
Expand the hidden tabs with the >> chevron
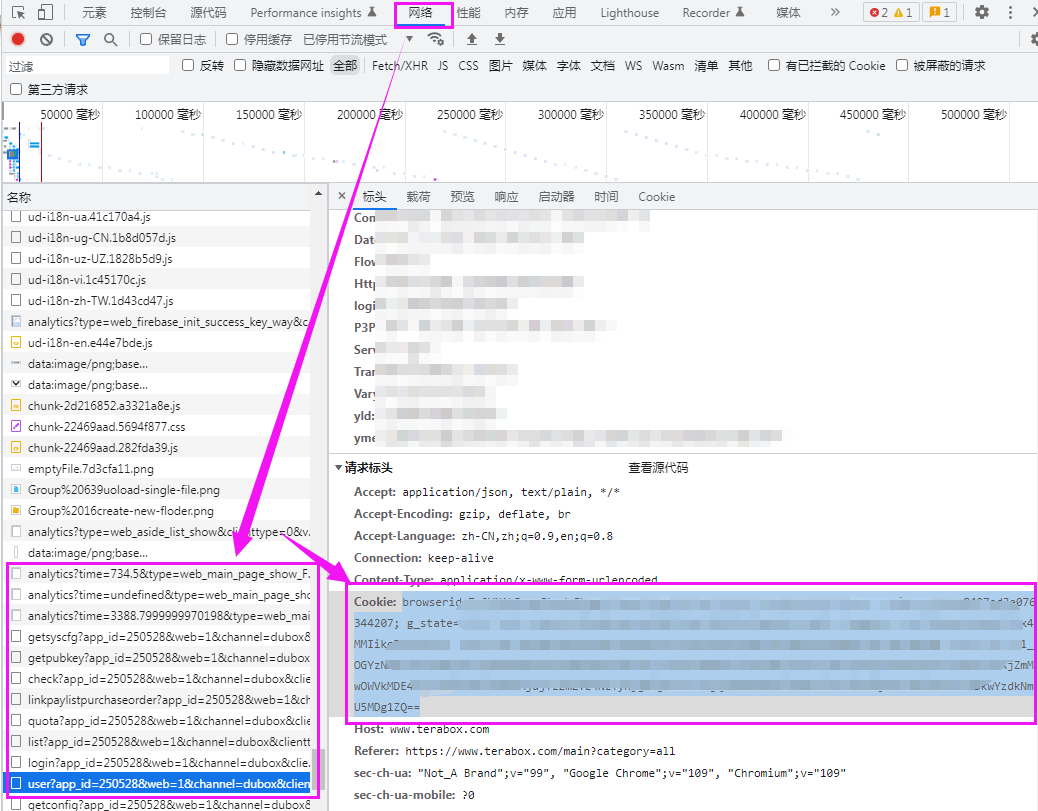835,13
